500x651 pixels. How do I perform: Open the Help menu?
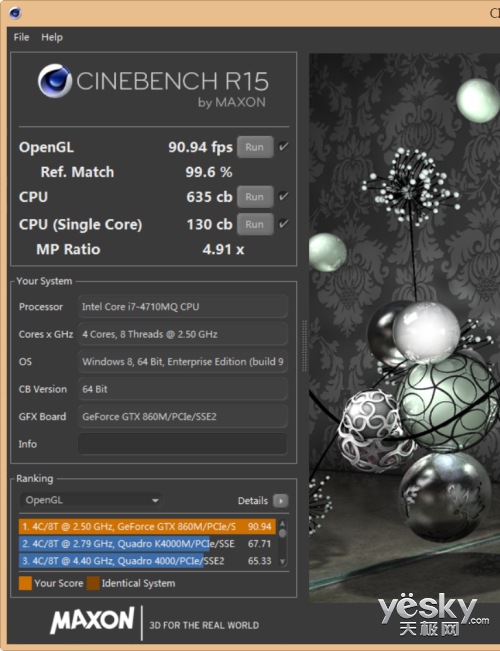52,37
